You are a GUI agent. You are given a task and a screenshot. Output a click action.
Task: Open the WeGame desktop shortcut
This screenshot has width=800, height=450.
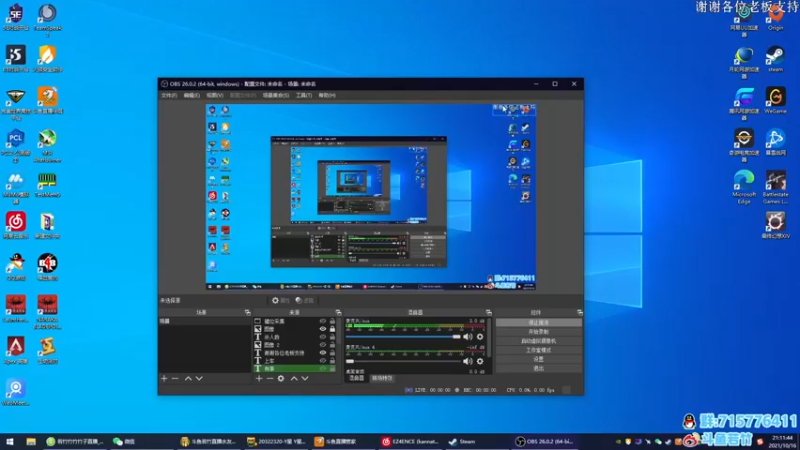[775, 100]
